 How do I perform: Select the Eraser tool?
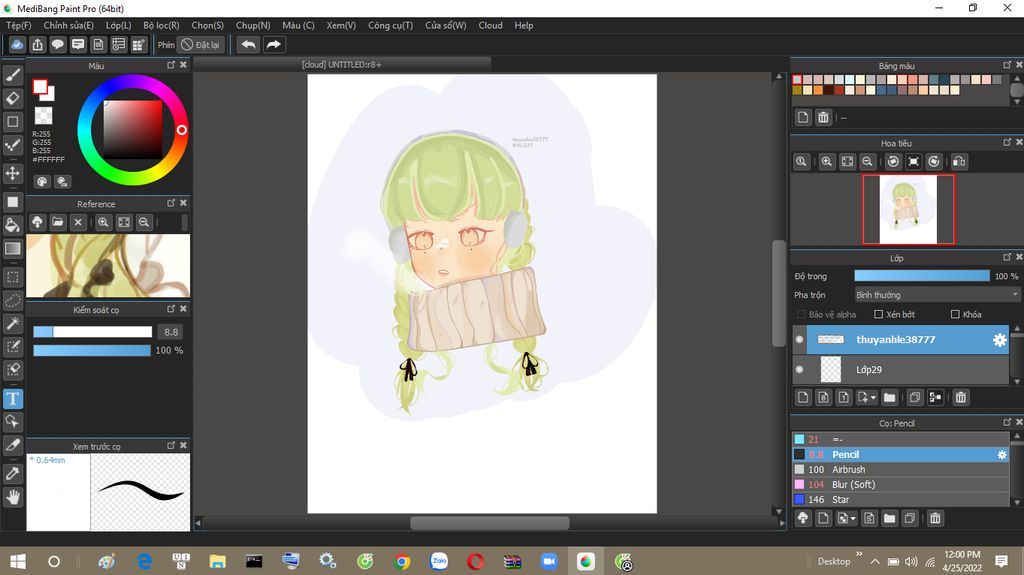tap(12, 99)
